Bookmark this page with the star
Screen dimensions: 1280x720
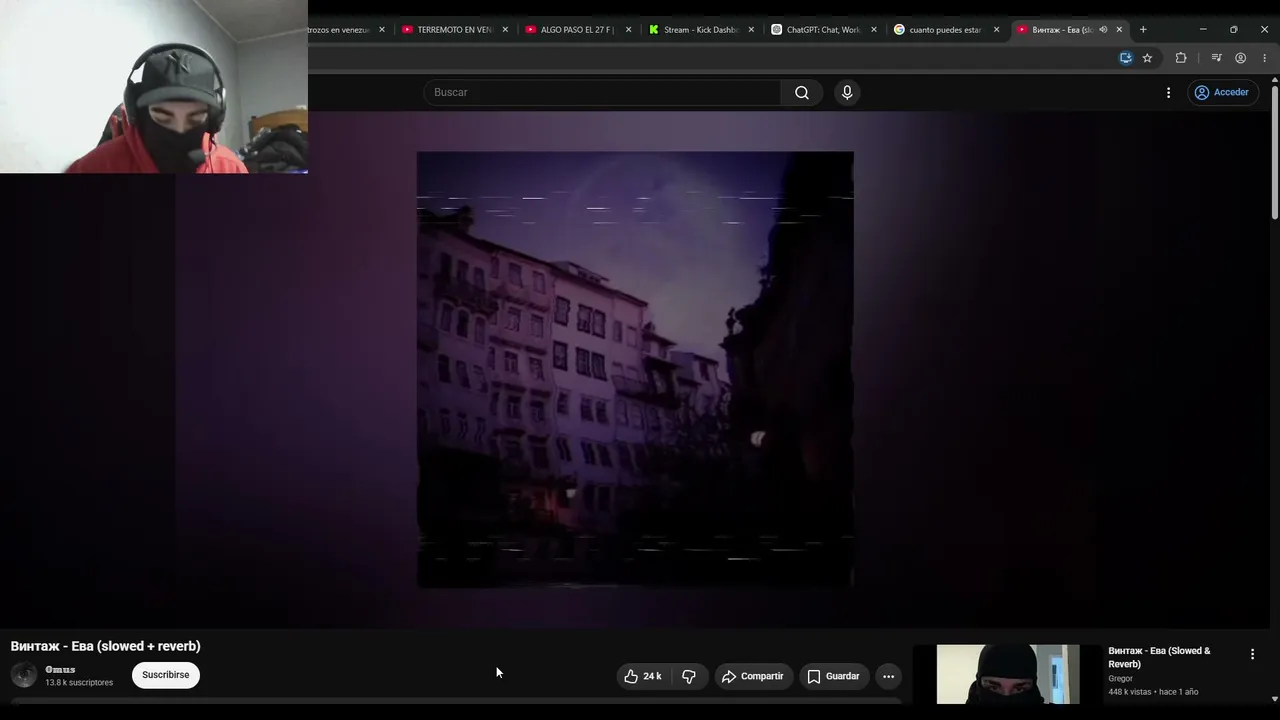1147,58
